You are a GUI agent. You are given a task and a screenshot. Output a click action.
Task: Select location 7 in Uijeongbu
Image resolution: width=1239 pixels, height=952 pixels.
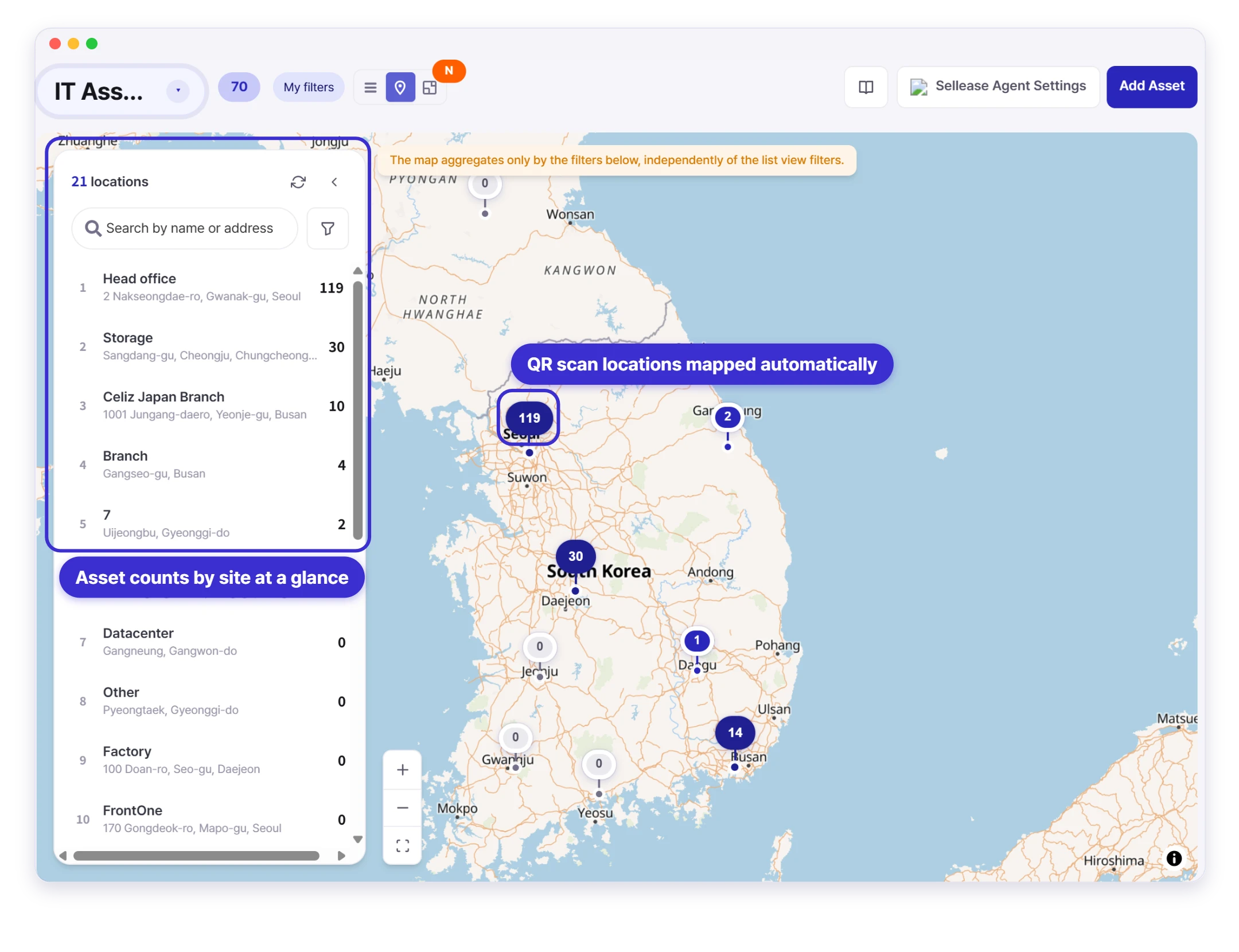click(x=209, y=524)
